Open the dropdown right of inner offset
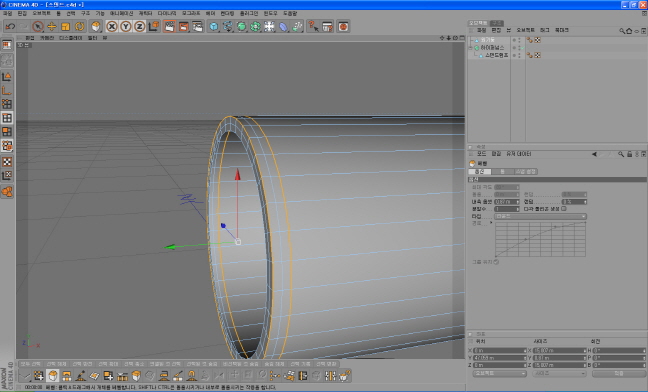This screenshot has width=648, height=392. point(574,202)
